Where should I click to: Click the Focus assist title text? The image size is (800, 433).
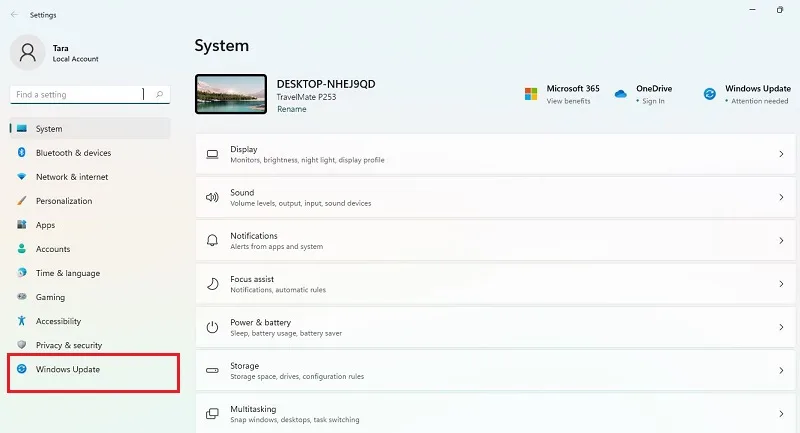pos(252,279)
